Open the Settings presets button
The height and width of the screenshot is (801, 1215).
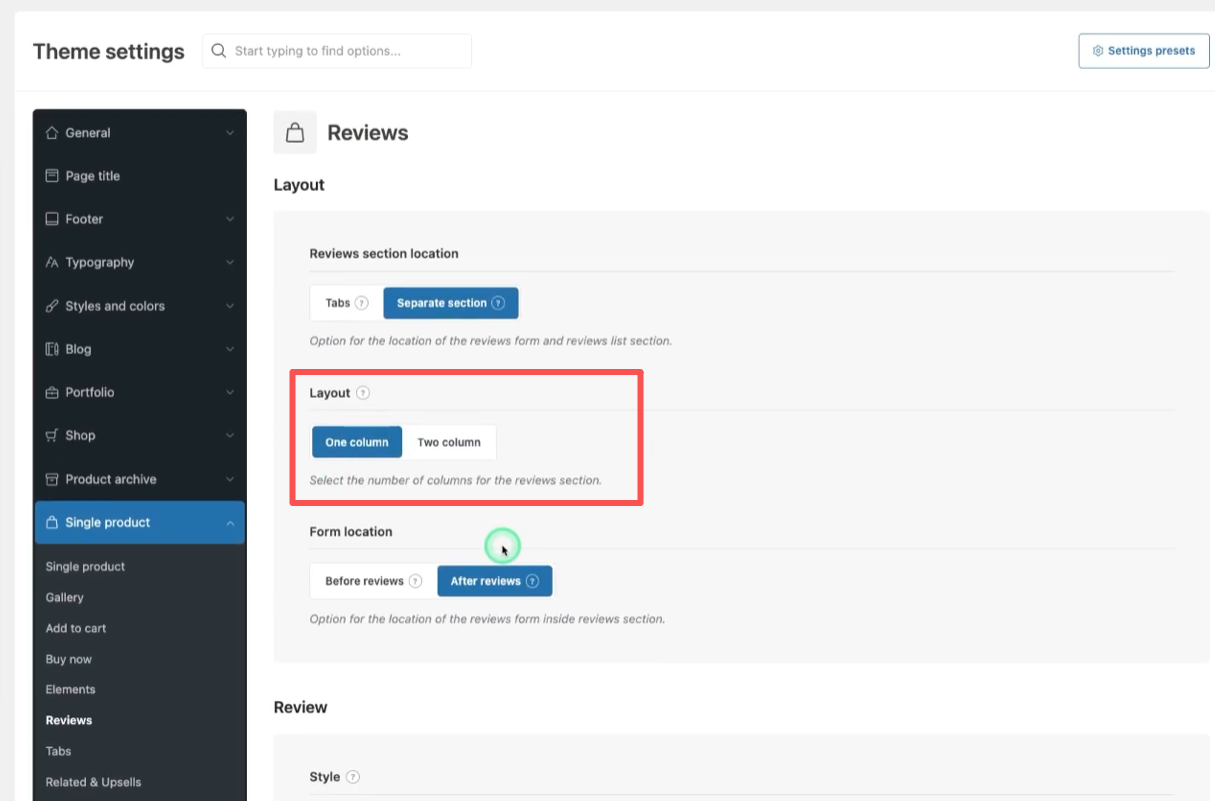click(1144, 51)
